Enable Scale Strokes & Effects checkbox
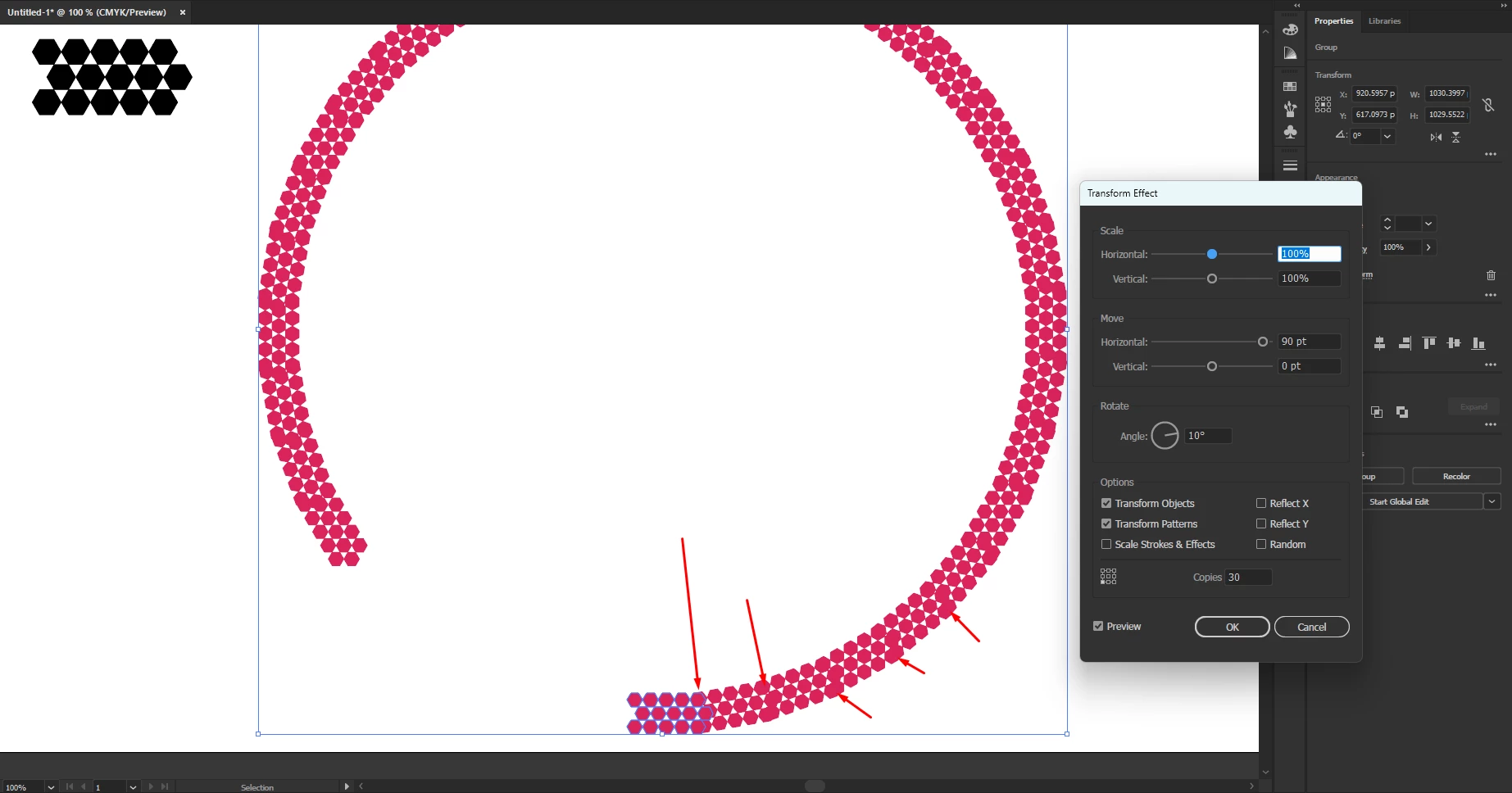The image size is (1512, 793). [x=1106, y=544]
